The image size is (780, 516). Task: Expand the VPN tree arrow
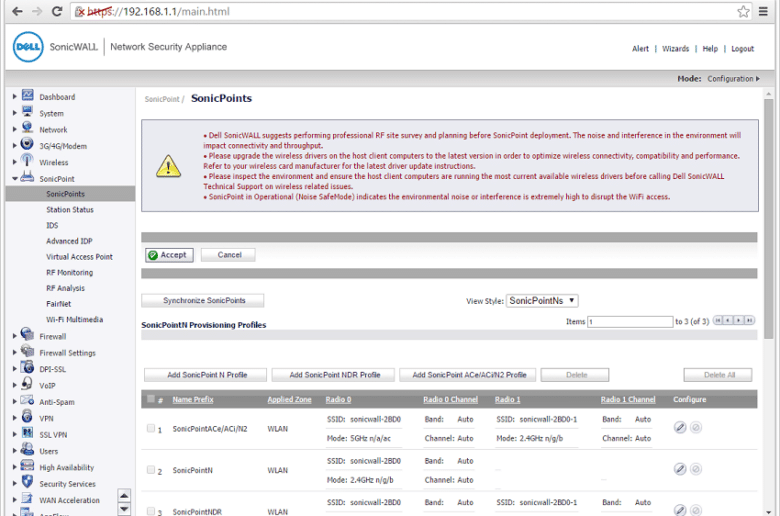(14, 418)
